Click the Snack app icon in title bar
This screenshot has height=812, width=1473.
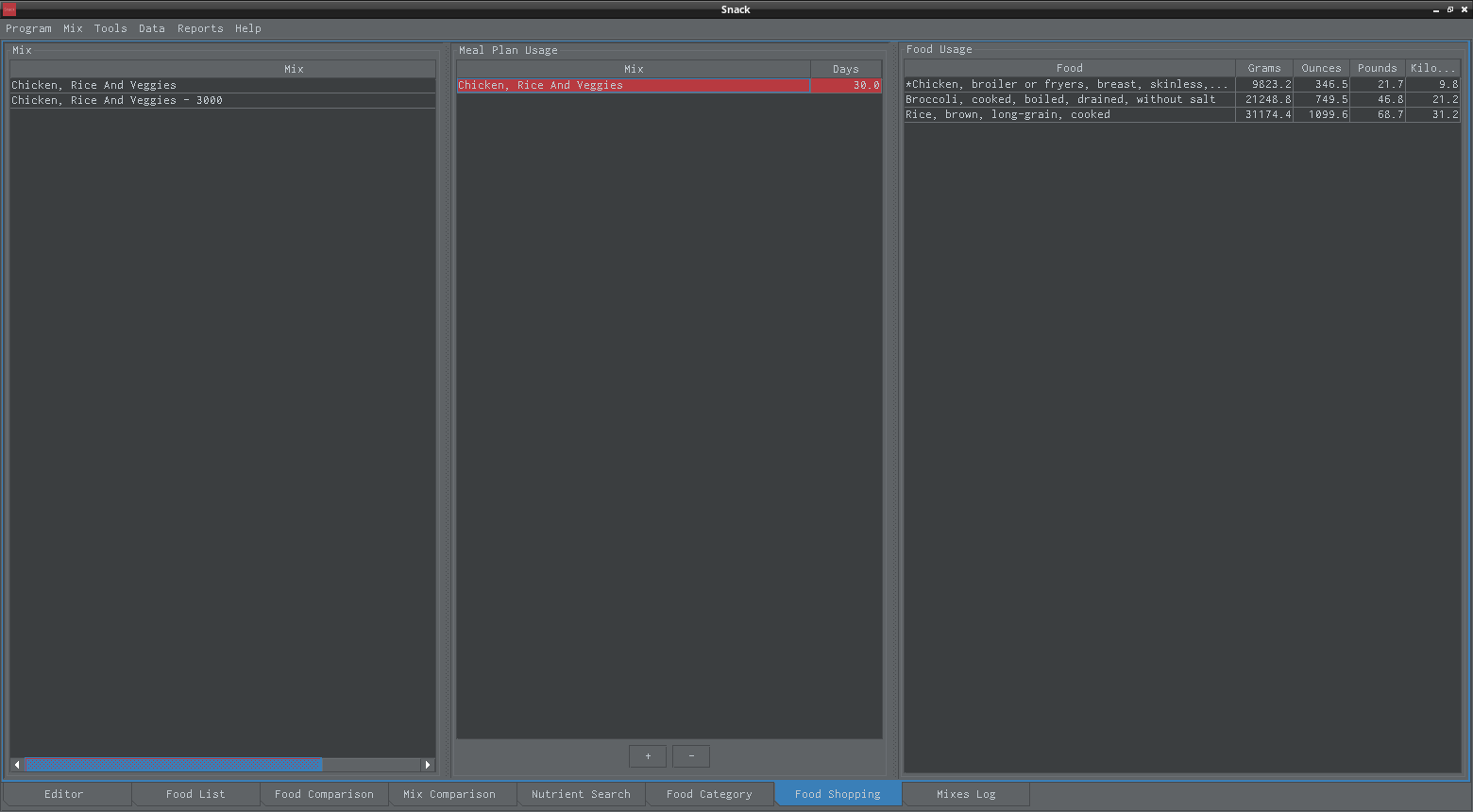coord(9,9)
